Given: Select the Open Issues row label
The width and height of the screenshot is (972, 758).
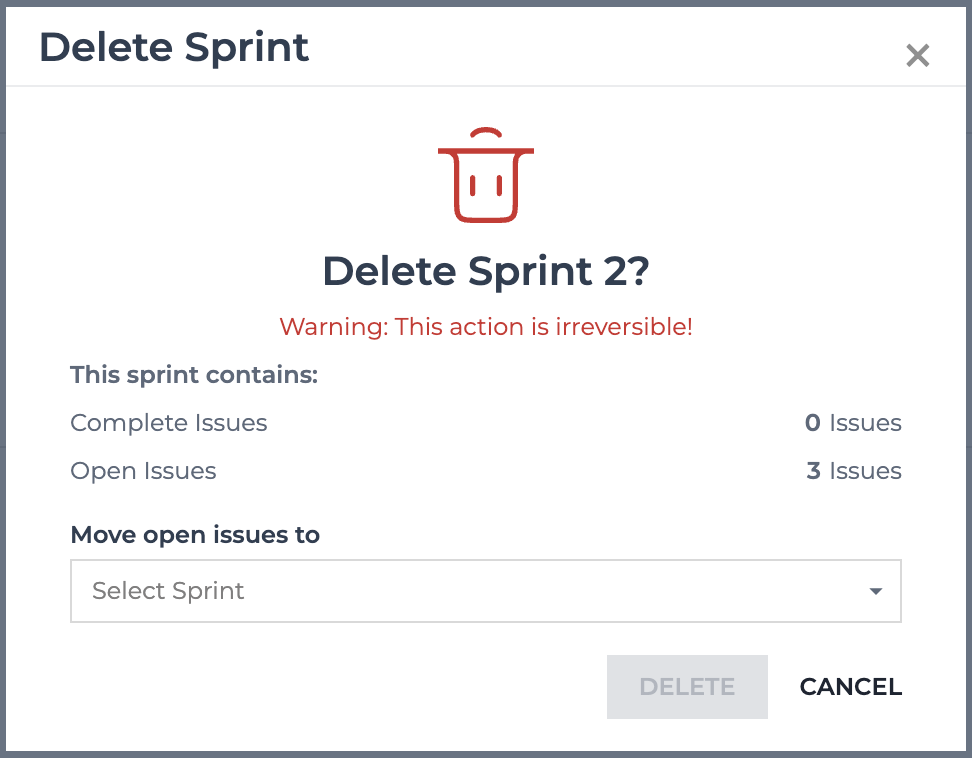Looking at the screenshot, I should pyautogui.click(x=143, y=471).
